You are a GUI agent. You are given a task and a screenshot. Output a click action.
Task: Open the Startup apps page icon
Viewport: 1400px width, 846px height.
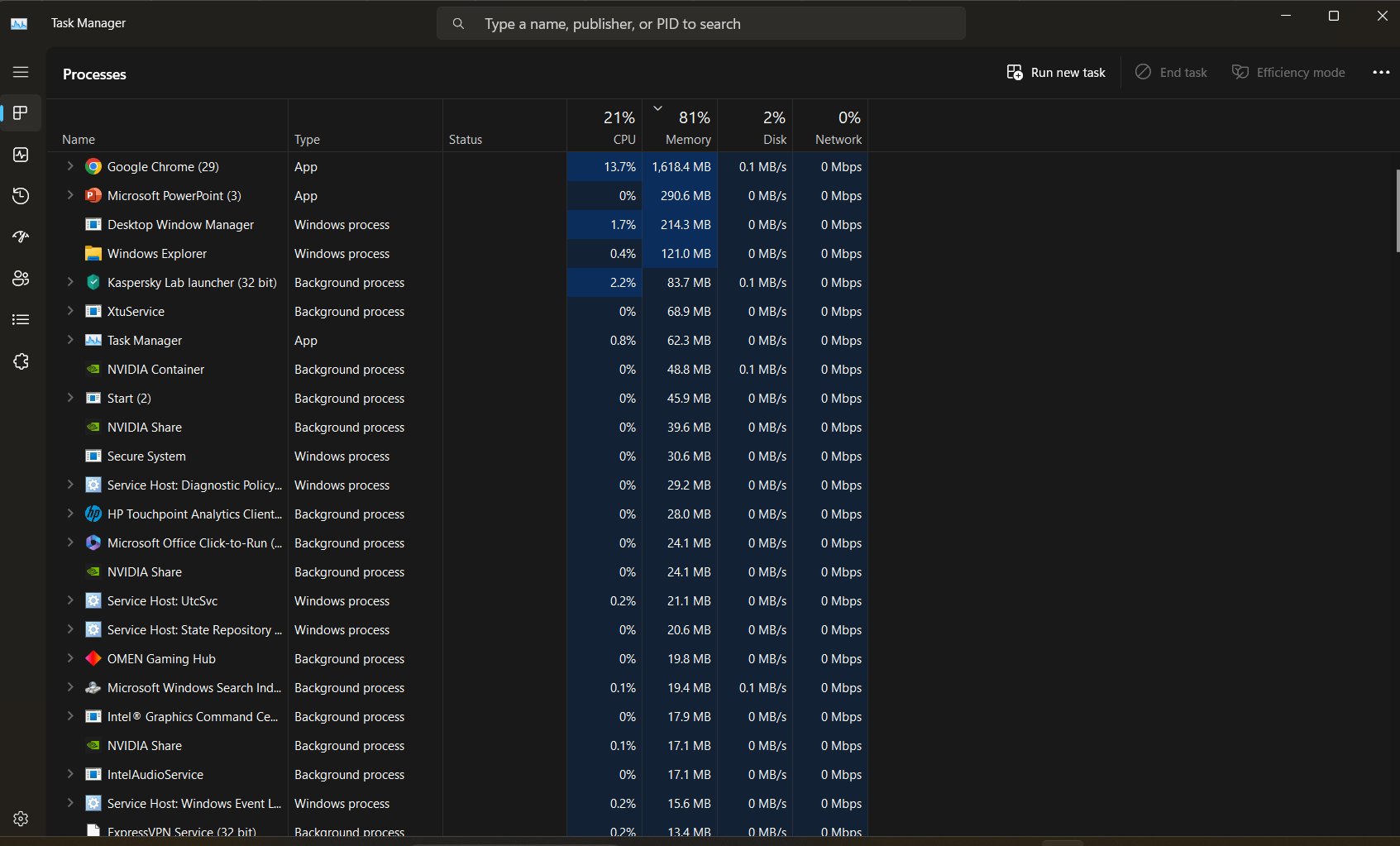click(21, 237)
